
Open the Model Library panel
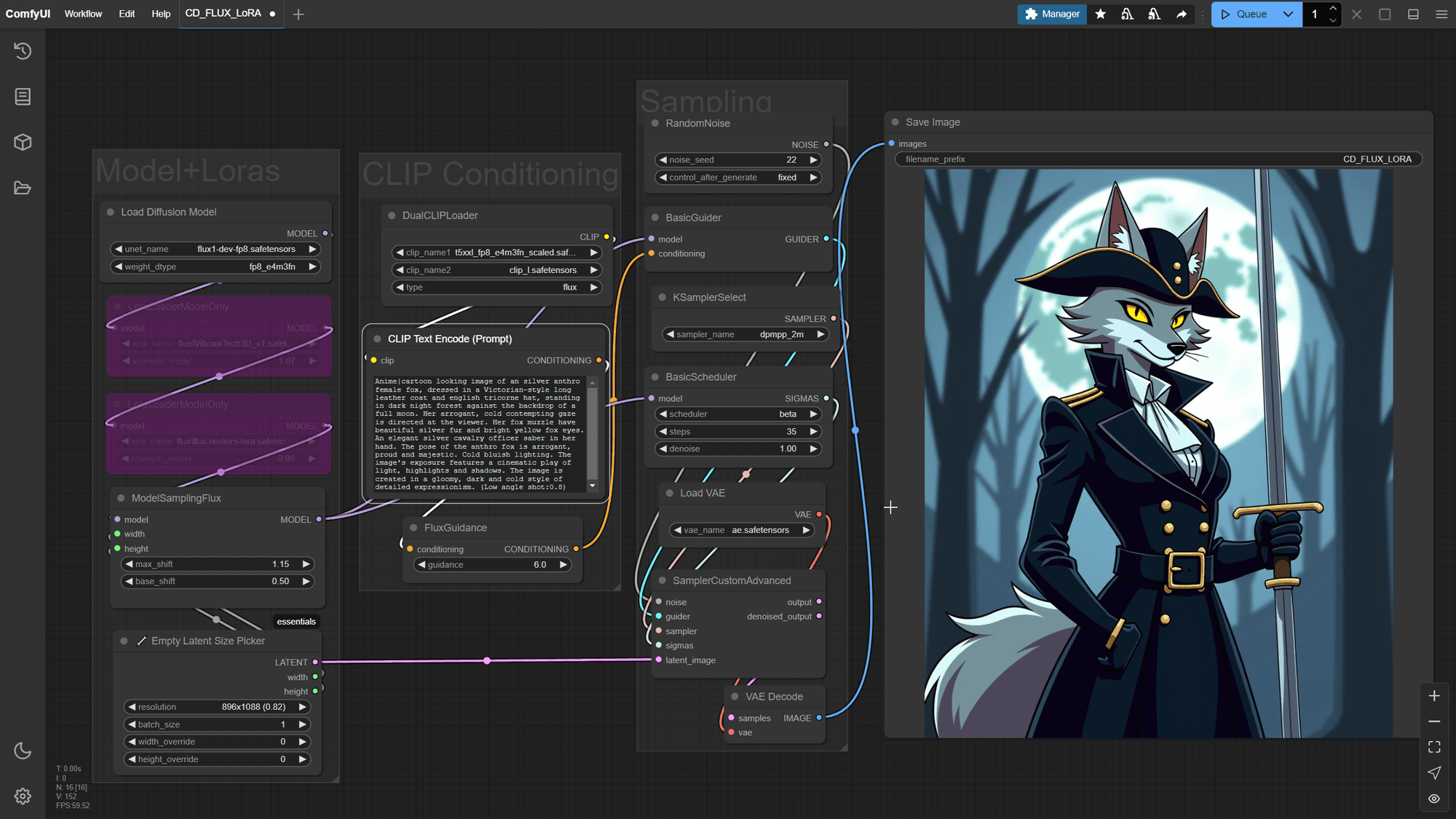pyautogui.click(x=22, y=142)
